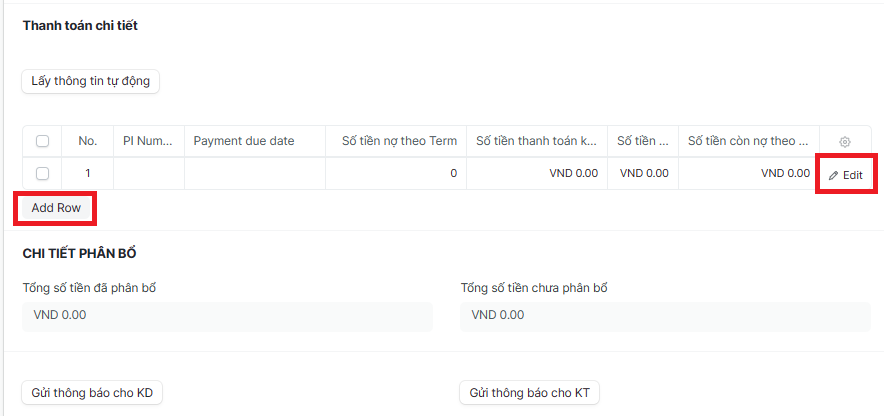884x416 pixels.
Task: Click the No. cell showing row number 1
Action: [88, 174]
